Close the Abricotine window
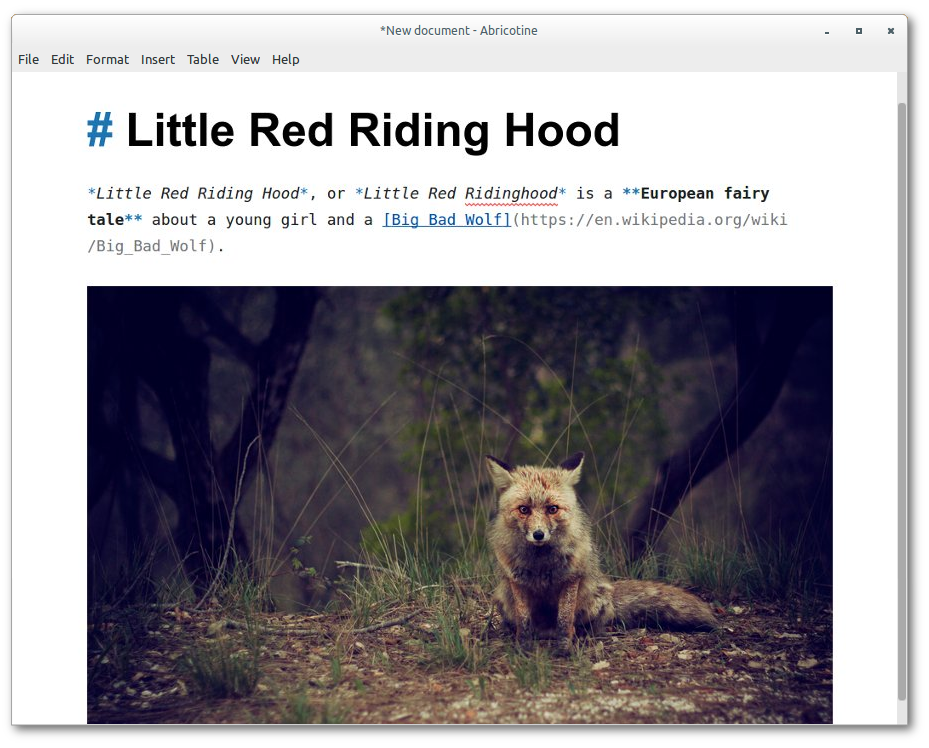 pos(890,31)
